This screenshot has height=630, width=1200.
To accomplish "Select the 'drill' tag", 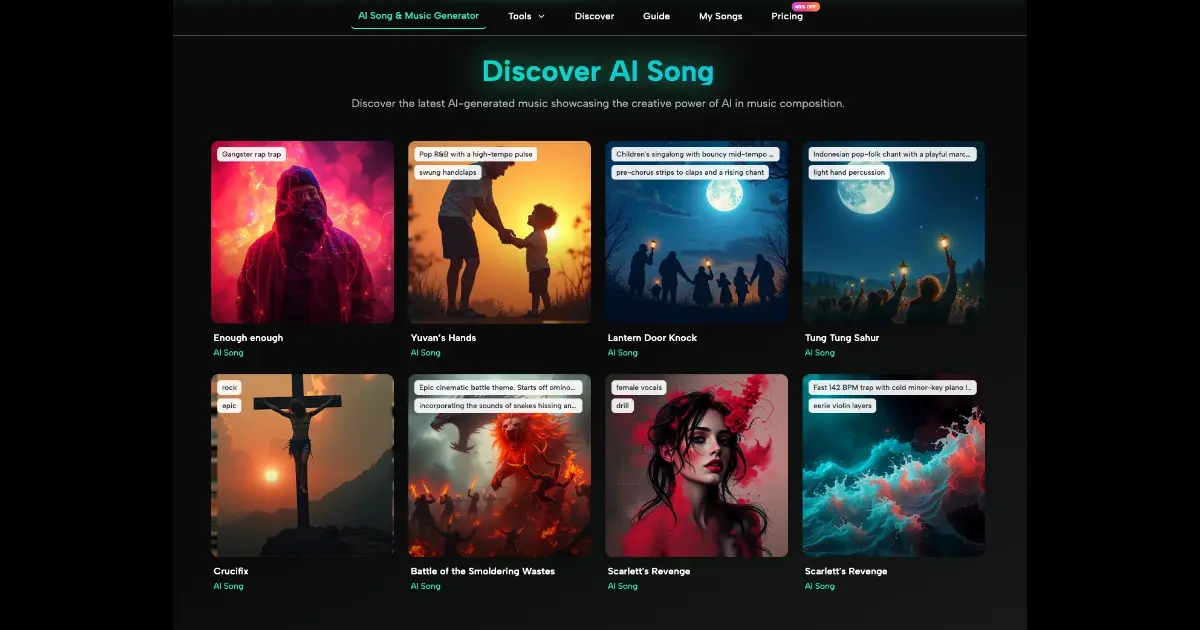I will (624, 405).
